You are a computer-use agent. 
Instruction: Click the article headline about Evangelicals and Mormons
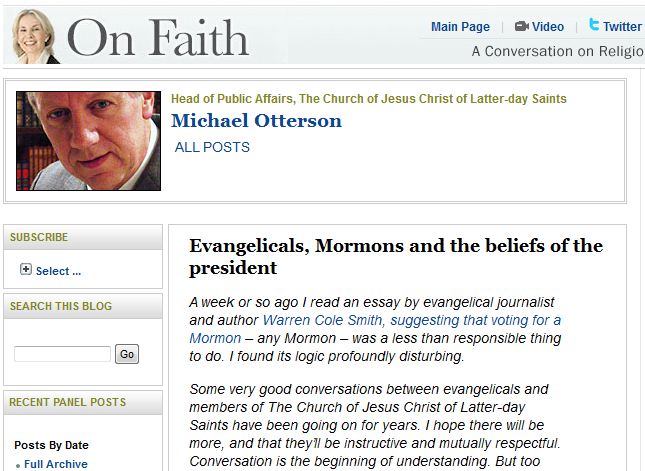(396, 256)
